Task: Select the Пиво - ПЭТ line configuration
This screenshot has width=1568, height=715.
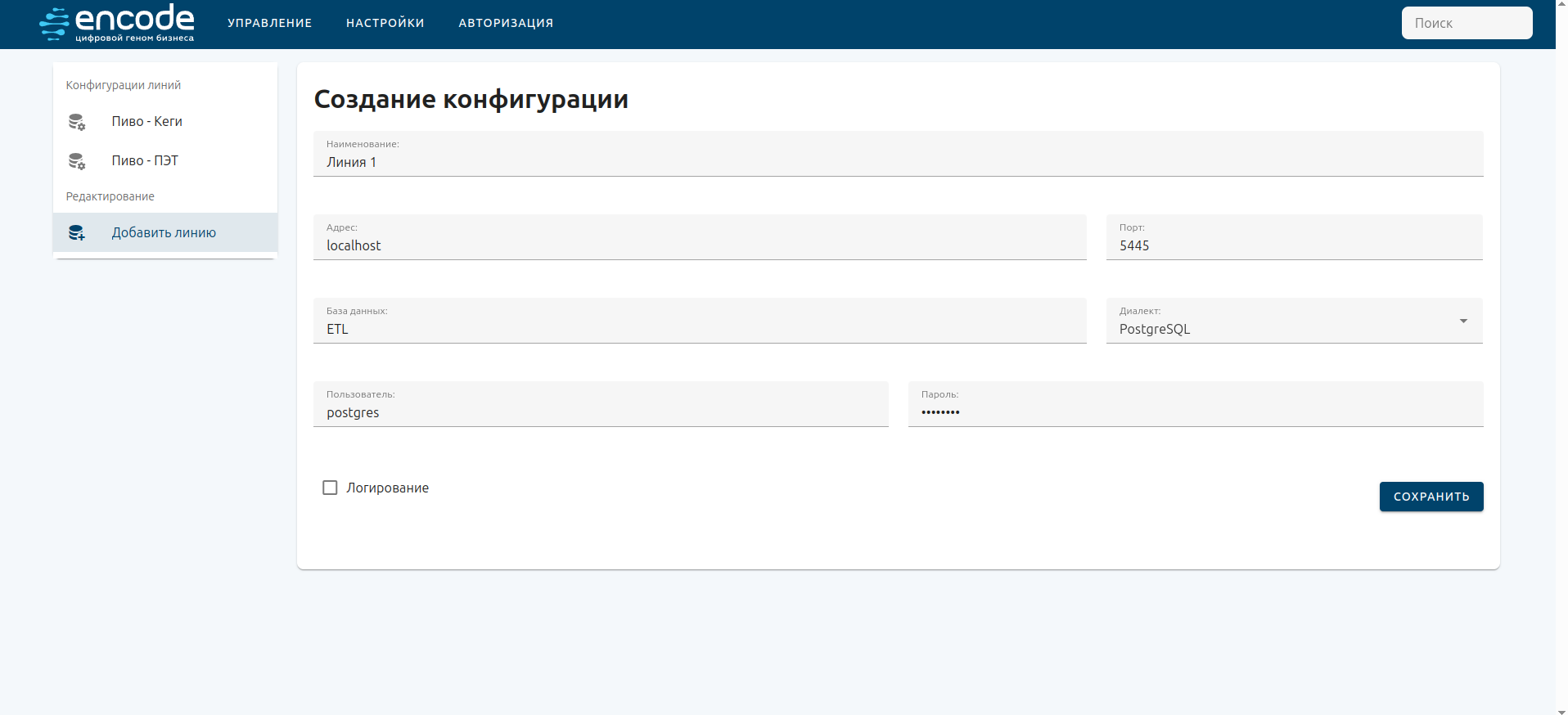Action: tap(145, 160)
